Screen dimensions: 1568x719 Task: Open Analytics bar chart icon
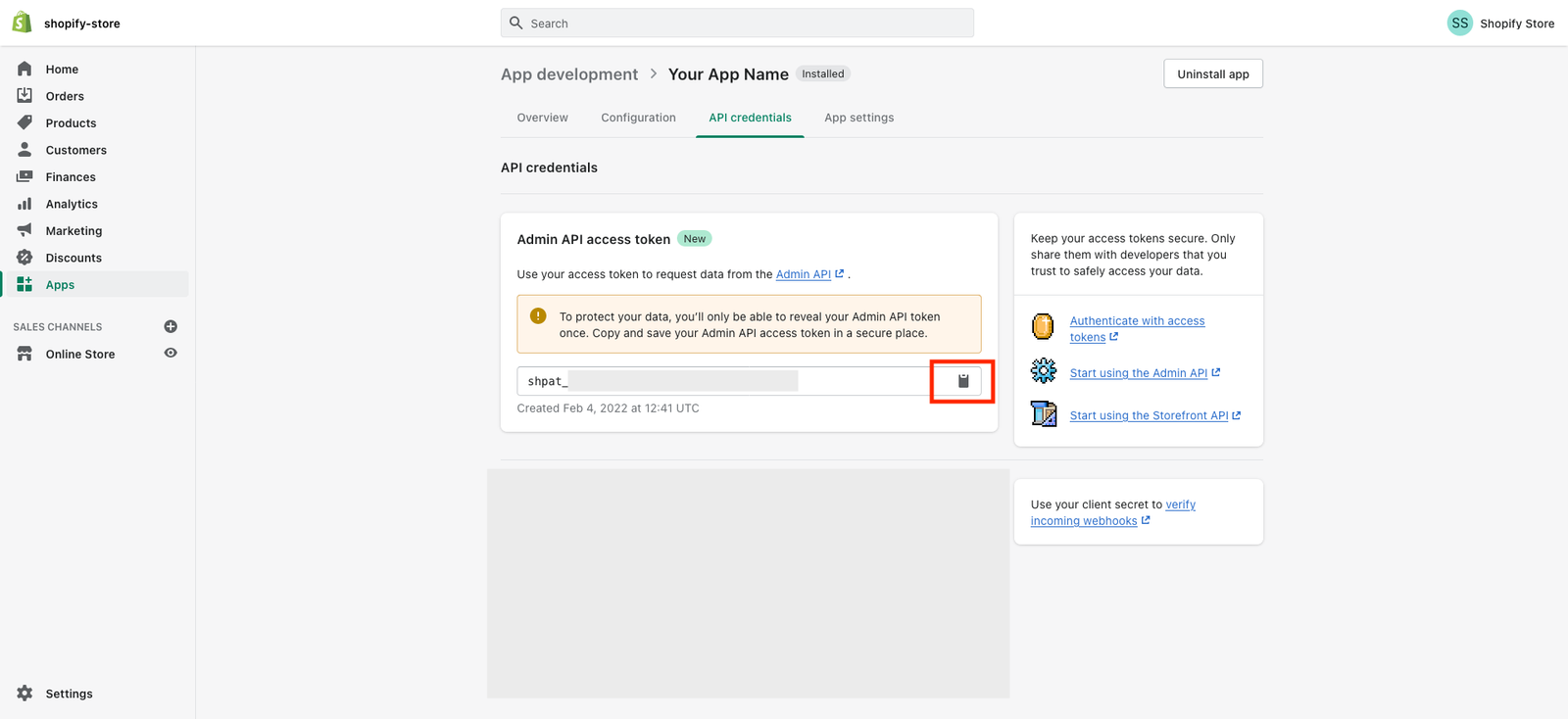(24, 204)
